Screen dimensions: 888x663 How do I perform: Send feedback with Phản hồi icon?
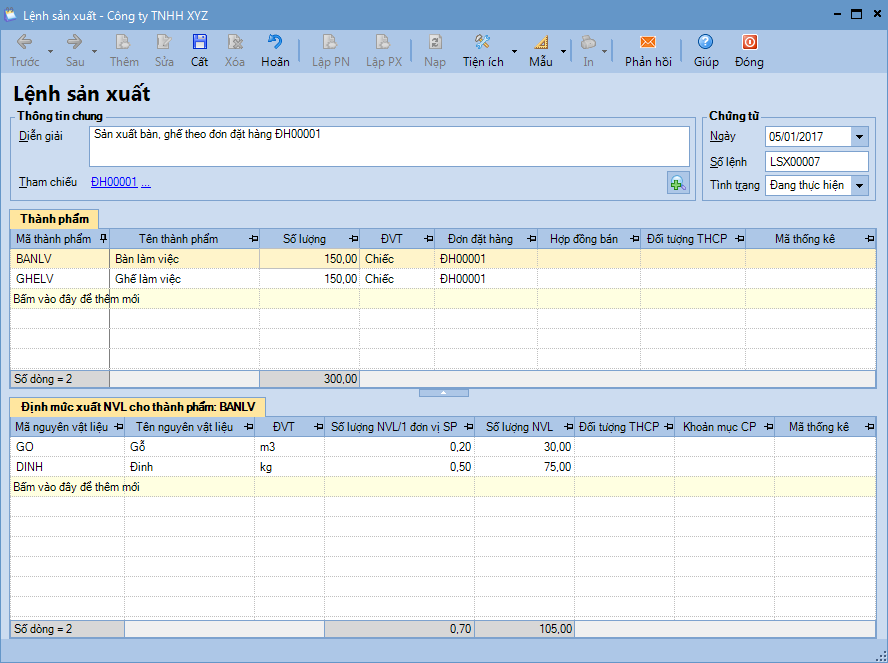648,43
